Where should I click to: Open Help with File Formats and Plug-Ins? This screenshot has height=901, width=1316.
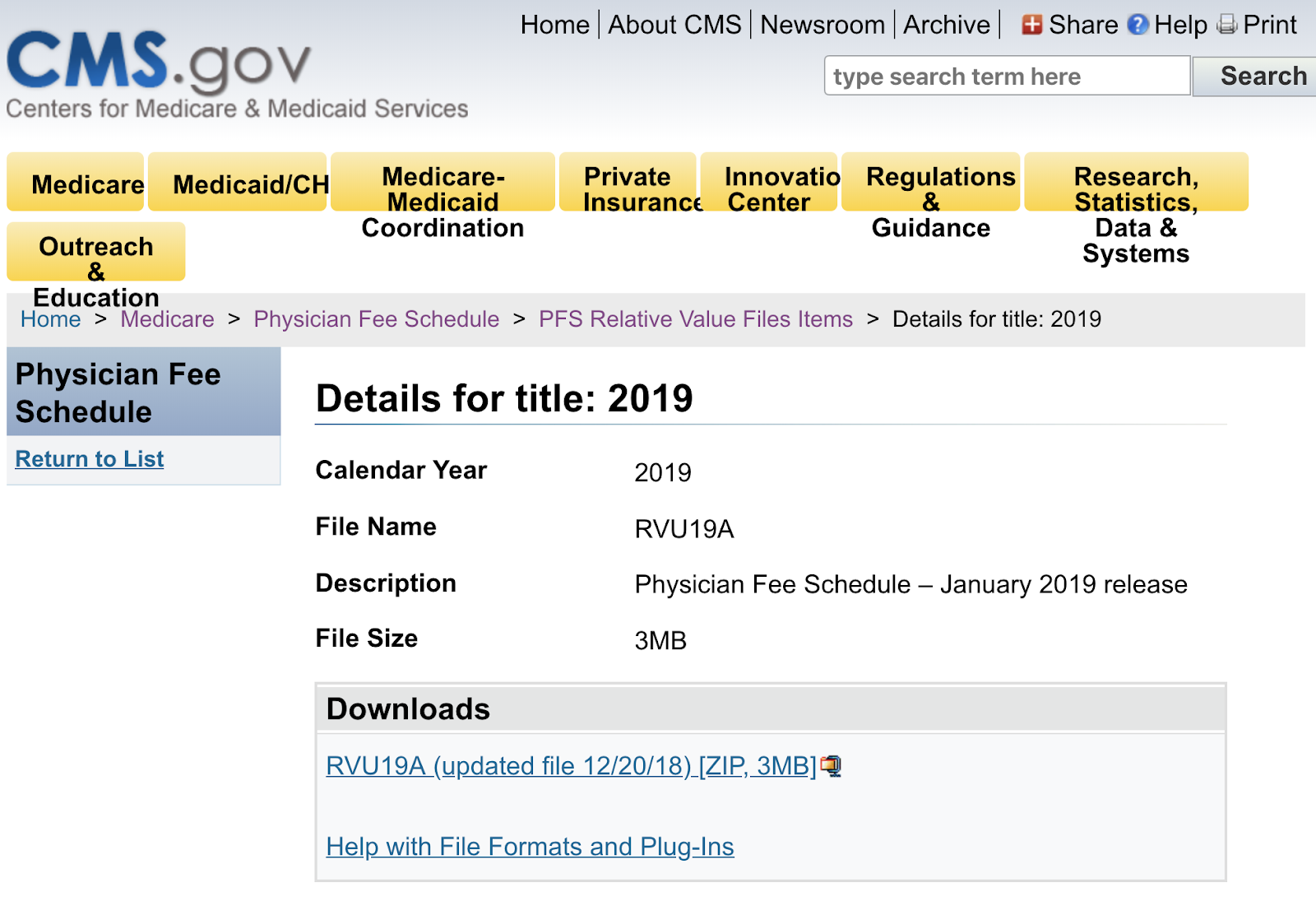point(530,847)
